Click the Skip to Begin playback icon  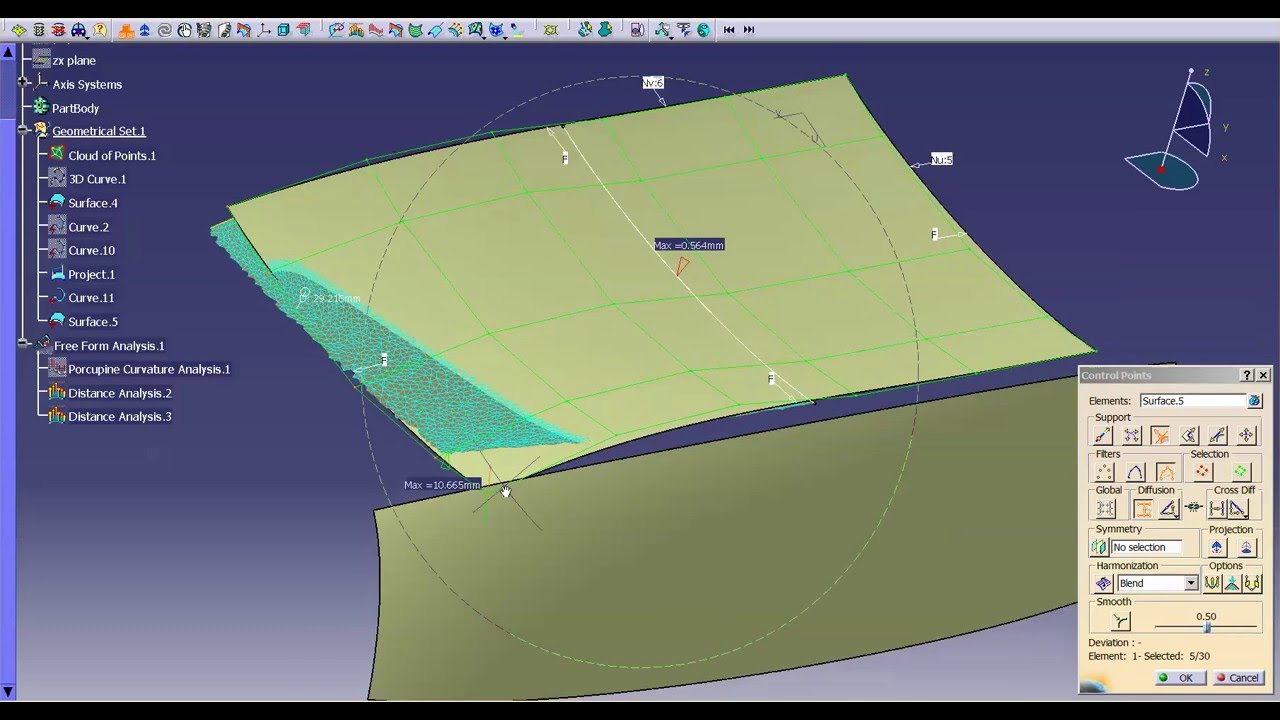tap(729, 30)
